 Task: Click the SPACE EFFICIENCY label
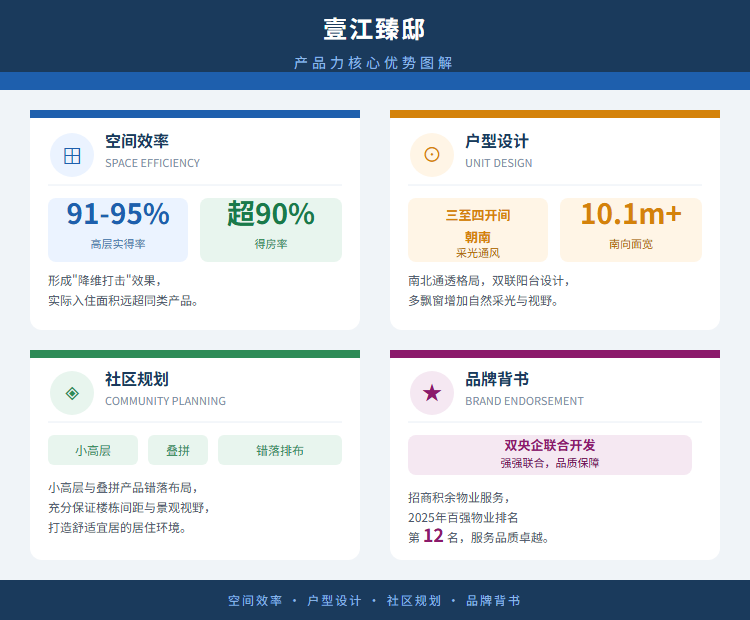(153, 163)
